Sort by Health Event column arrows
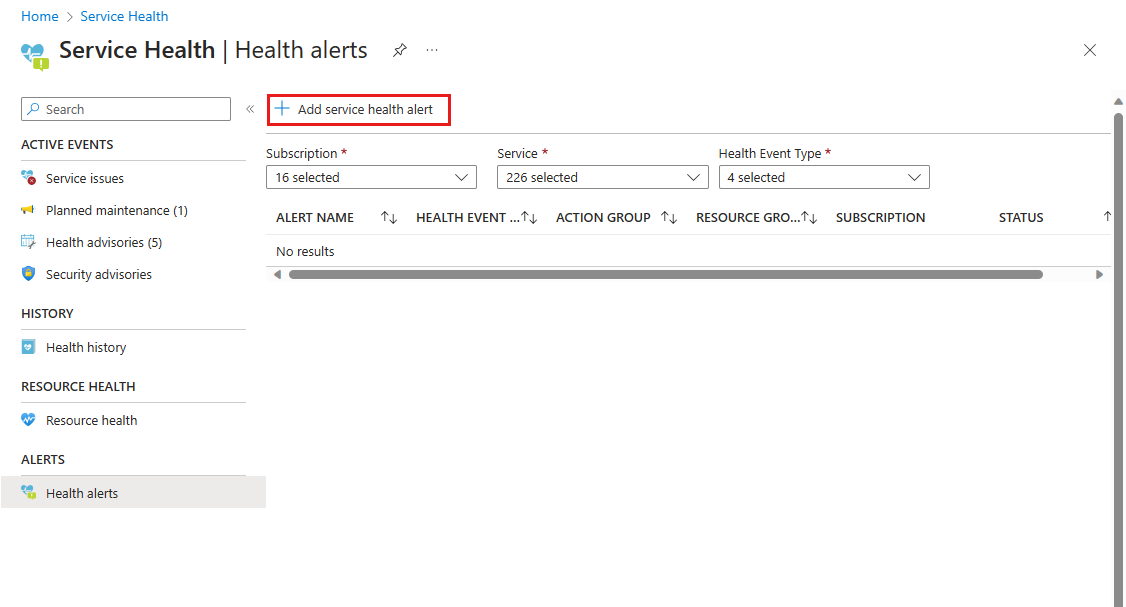Image resolution: width=1126 pixels, height=607 pixels. click(529, 217)
